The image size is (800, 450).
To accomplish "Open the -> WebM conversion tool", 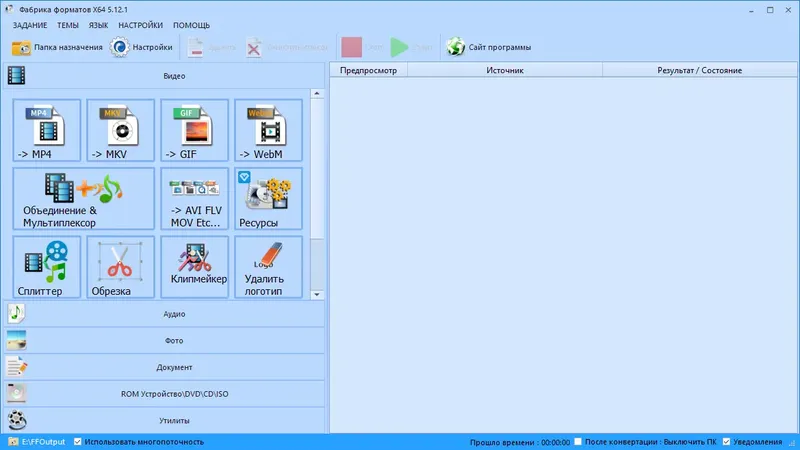I will (x=268, y=131).
